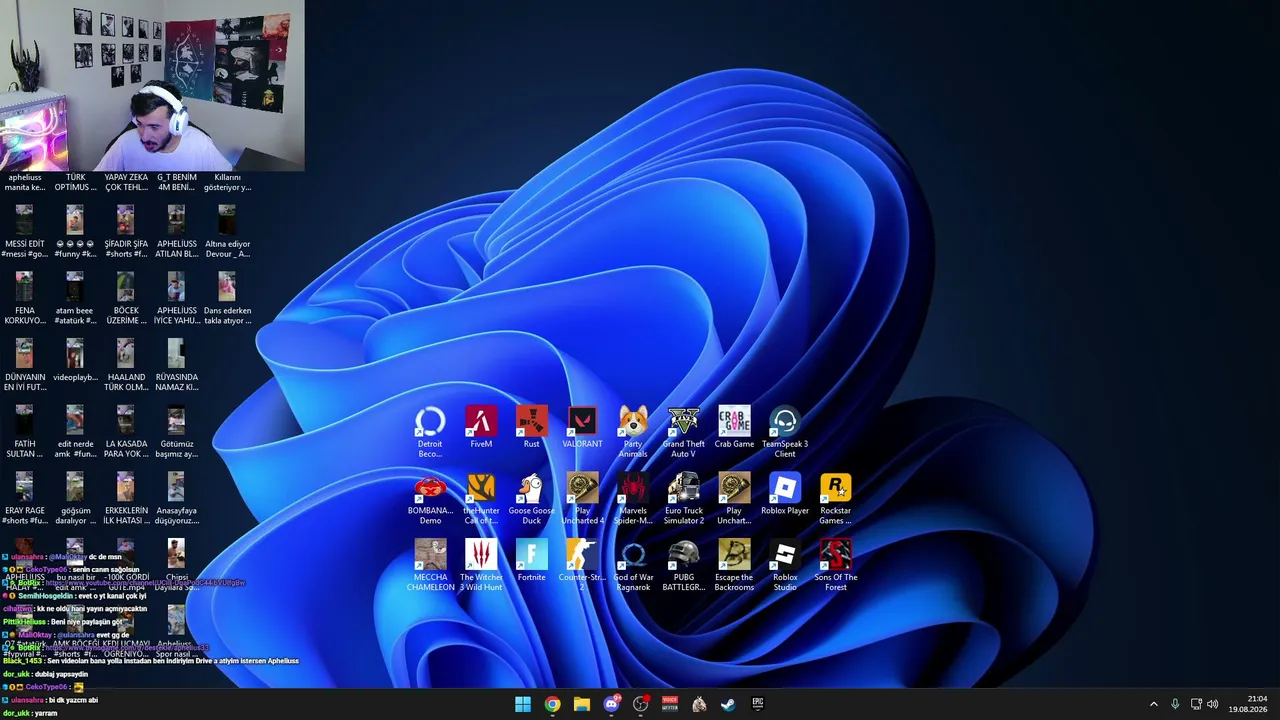Screen dimensions: 1280x720
Task: Select the ERKEKLERİN İLK HATASI video file
Action: [x=126, y=499]
